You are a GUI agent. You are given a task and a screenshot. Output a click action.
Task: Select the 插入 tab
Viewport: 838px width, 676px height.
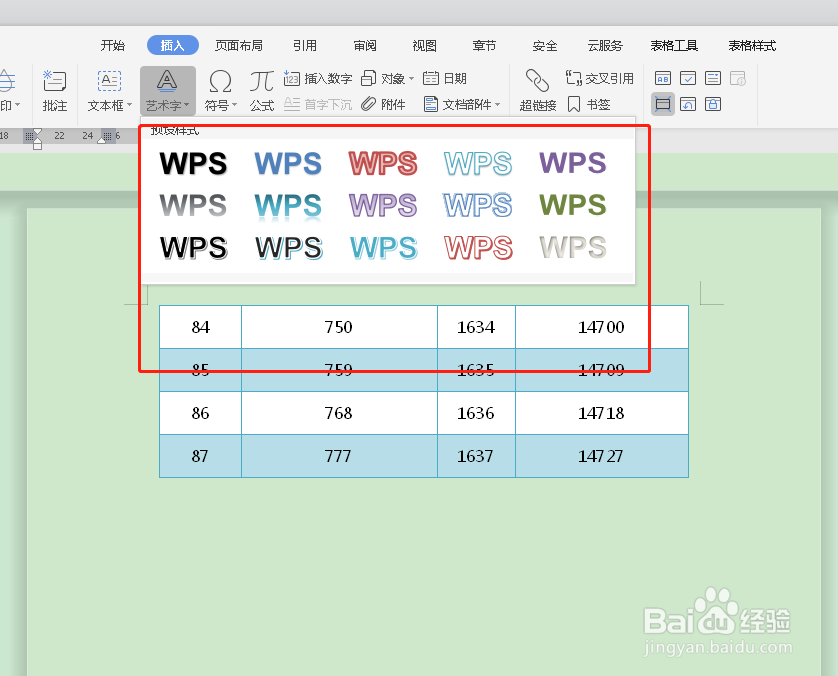173,45
